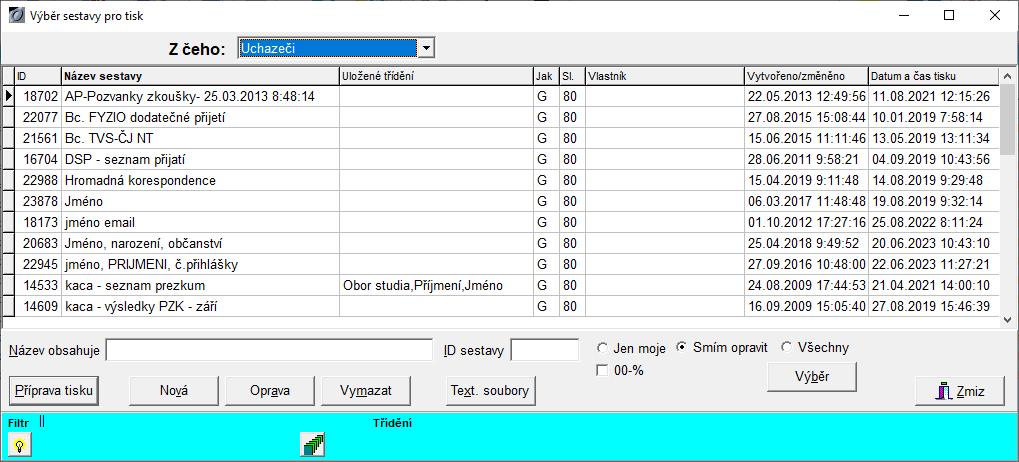Image resolution: width=1019 pixels, height=462 pixels.
Task: Focus the Název obsahuje text field
Action: pos(269,350)
